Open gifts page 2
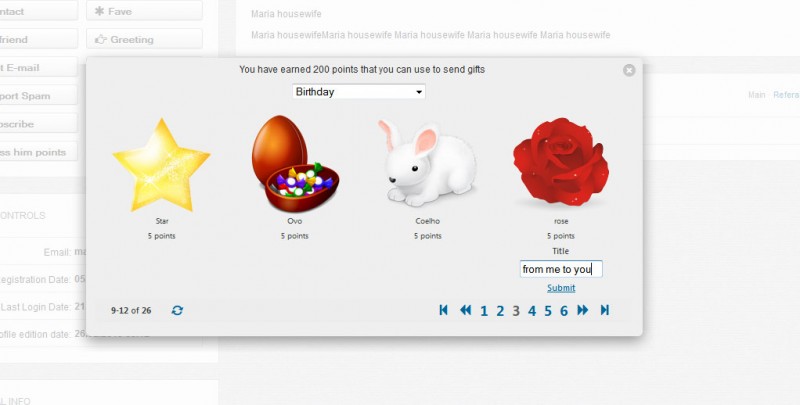 tap(500, 311)
